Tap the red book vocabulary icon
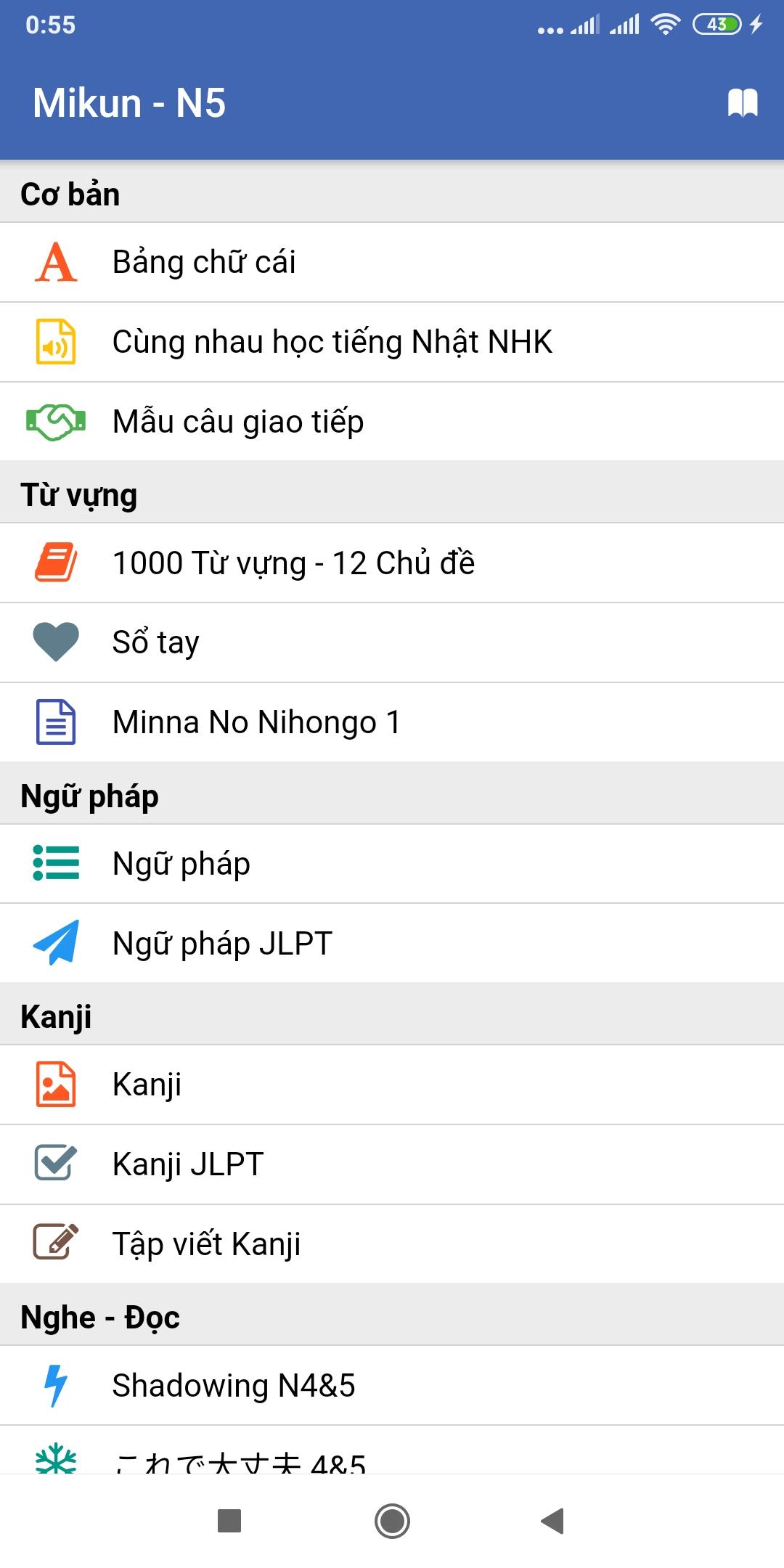The width and height of the screenshot is (784, 1568). 56,563
